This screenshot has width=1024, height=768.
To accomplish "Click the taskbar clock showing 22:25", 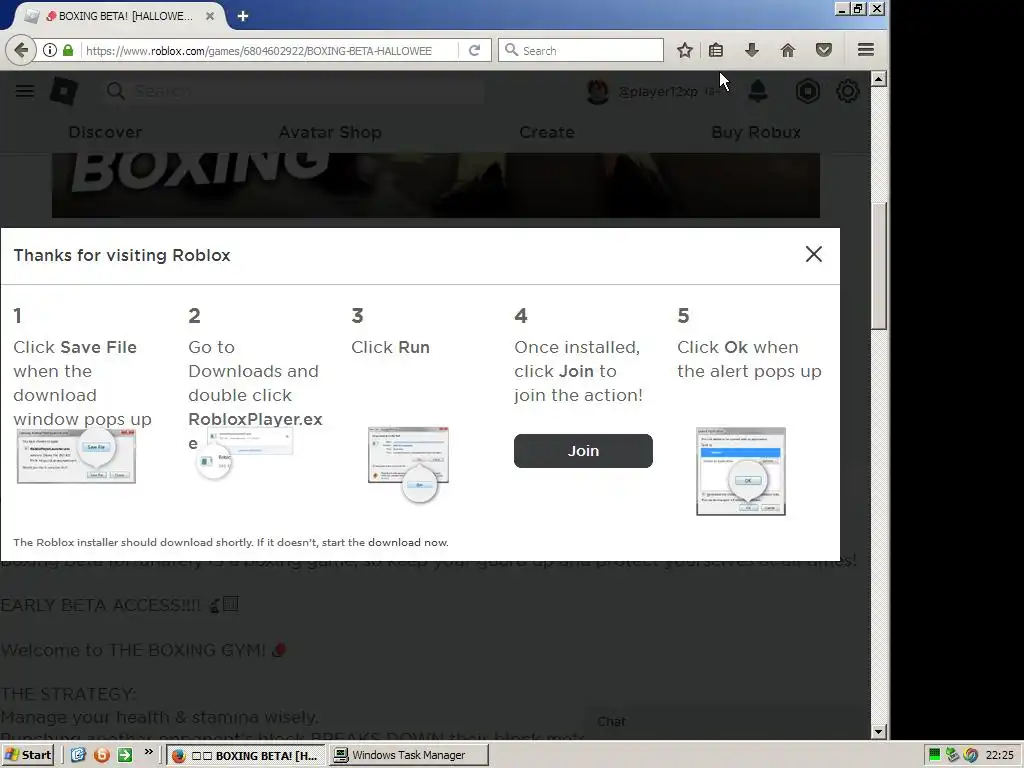I will (x=1000, y=755).
